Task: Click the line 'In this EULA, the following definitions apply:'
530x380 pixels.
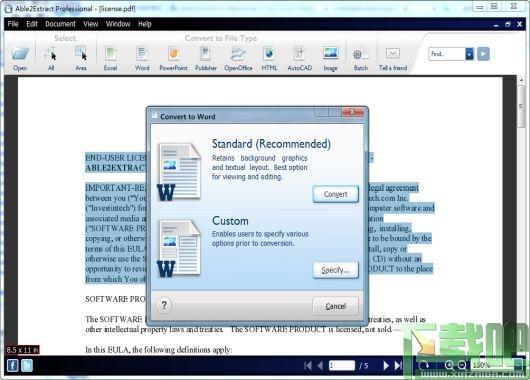Action: tap(159, 350)
